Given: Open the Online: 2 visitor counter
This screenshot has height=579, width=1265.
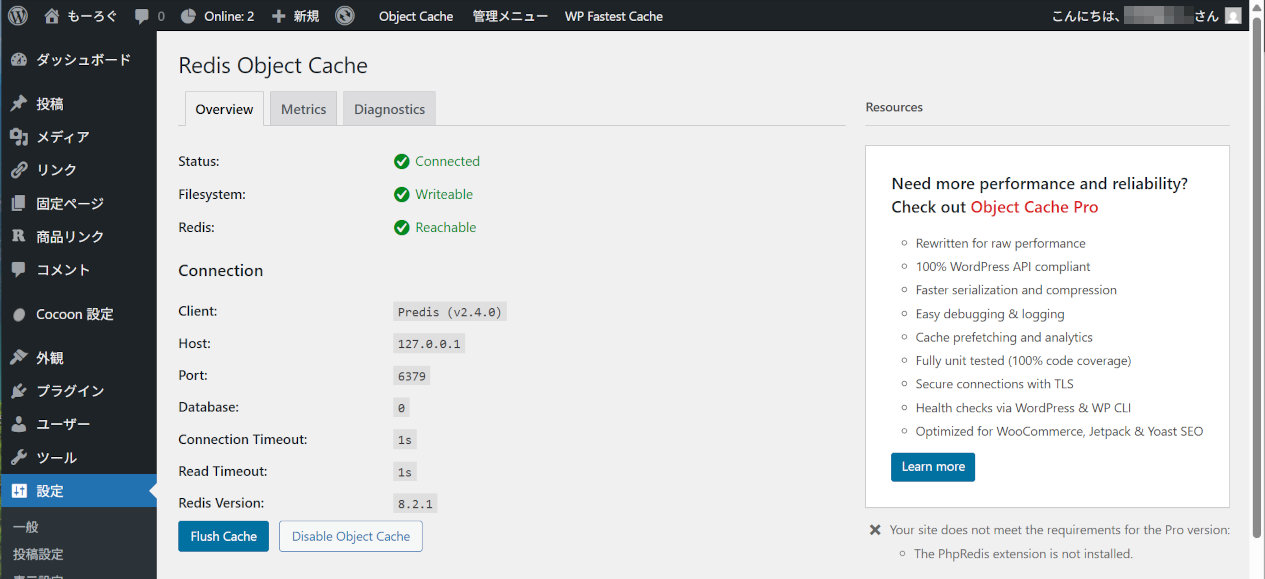Looking at the screenshot, I should (217, 16).
